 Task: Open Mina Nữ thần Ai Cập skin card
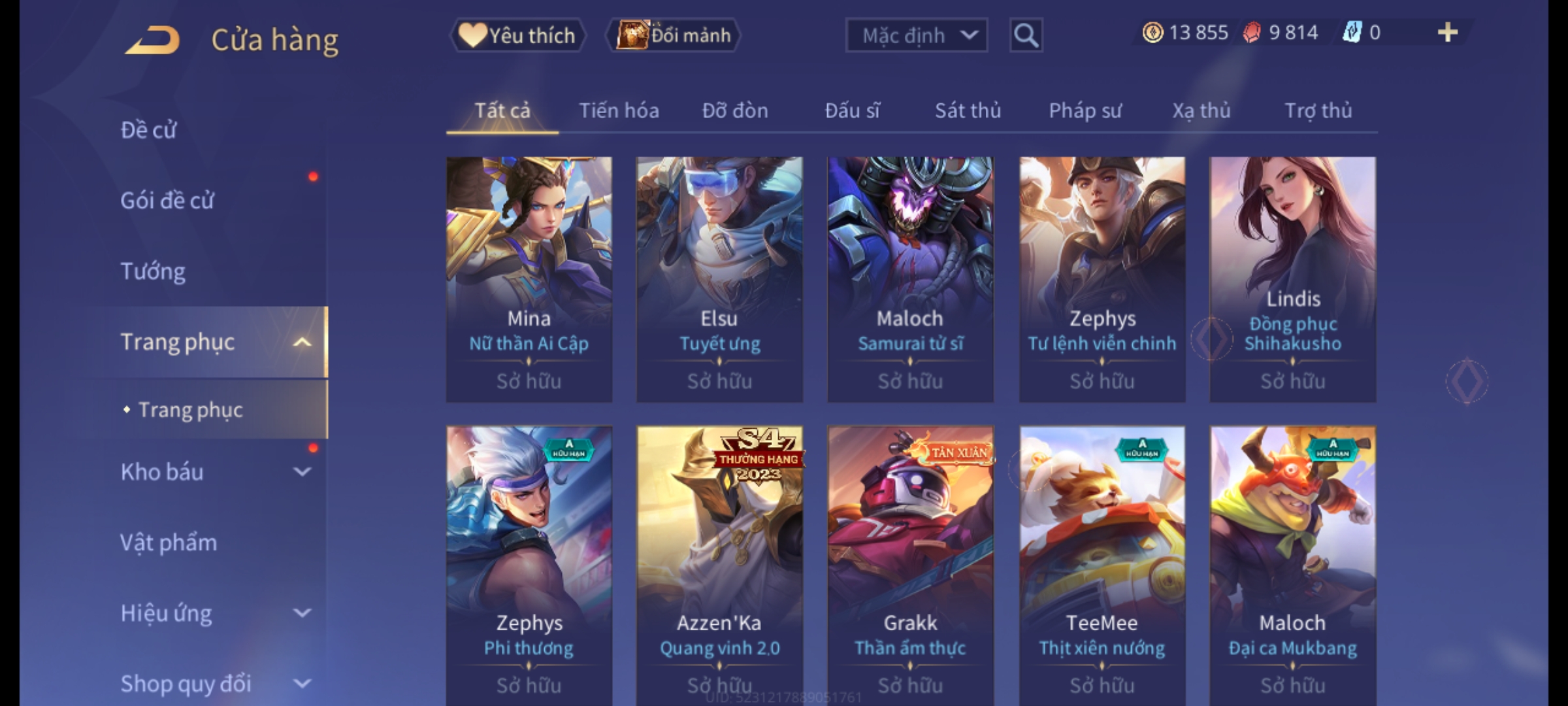[529, 279]
